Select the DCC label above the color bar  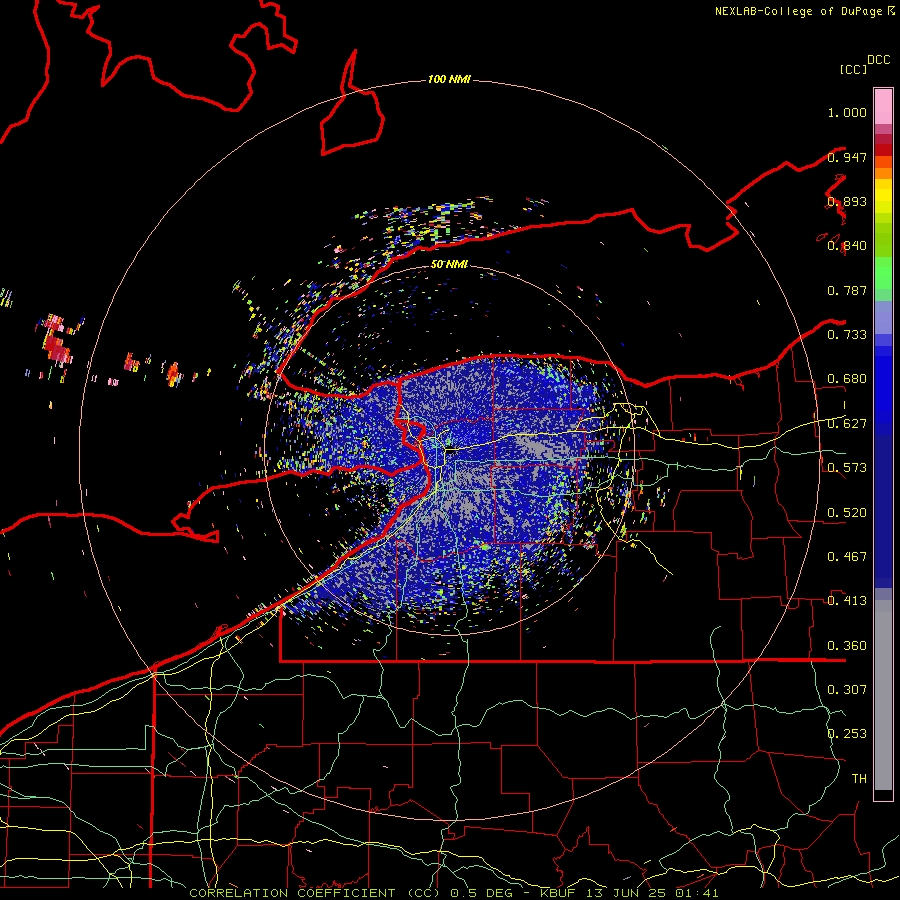pos(878,60)
